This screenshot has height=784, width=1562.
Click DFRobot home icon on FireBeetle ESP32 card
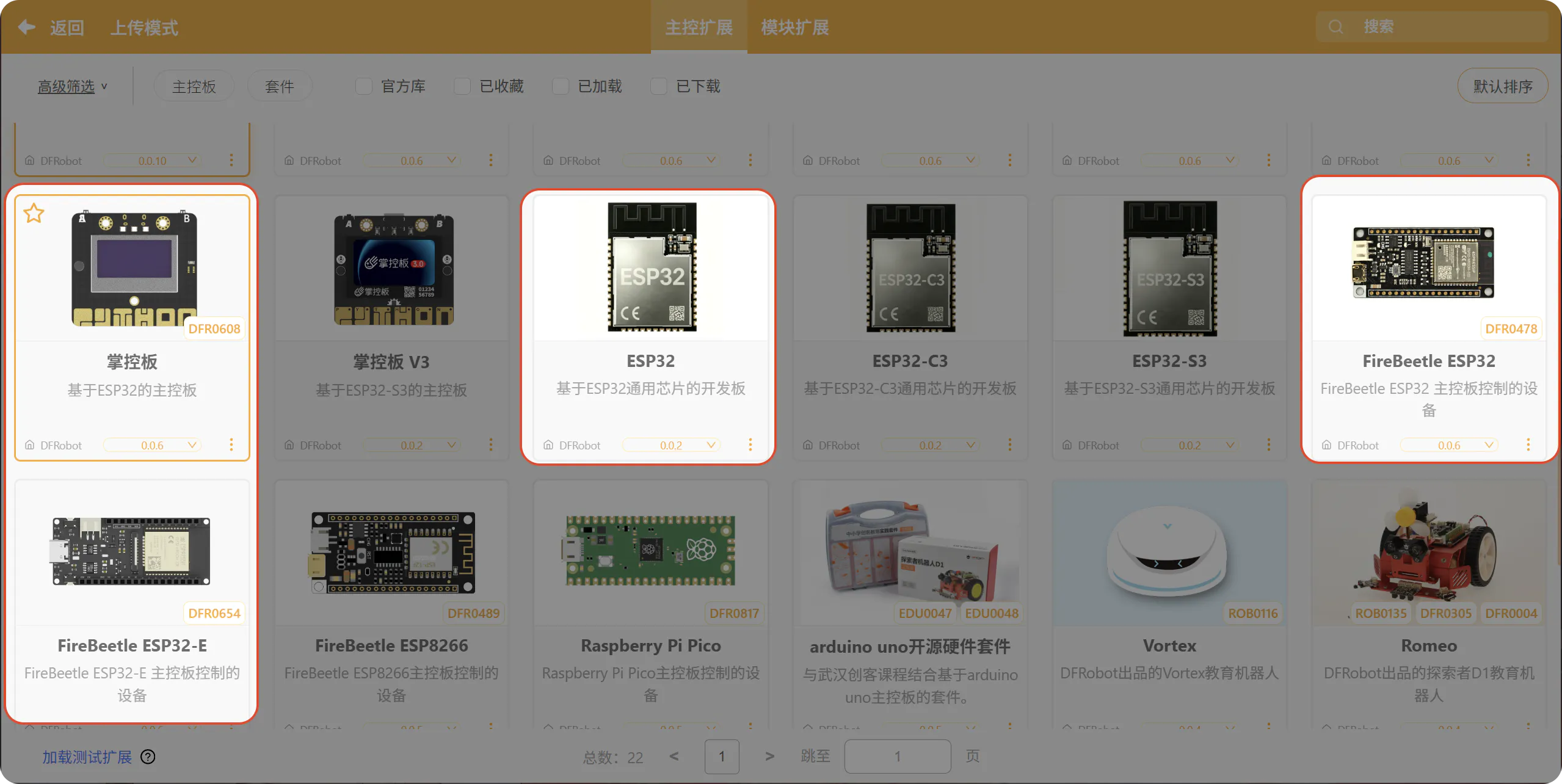[x=1326, y=445]
